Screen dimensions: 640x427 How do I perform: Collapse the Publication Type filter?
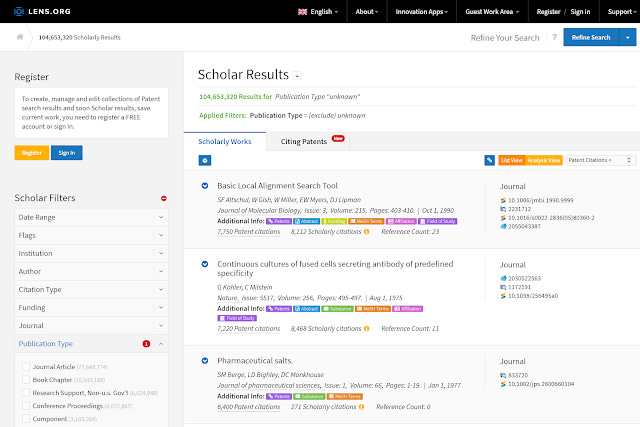pos(91,344)
